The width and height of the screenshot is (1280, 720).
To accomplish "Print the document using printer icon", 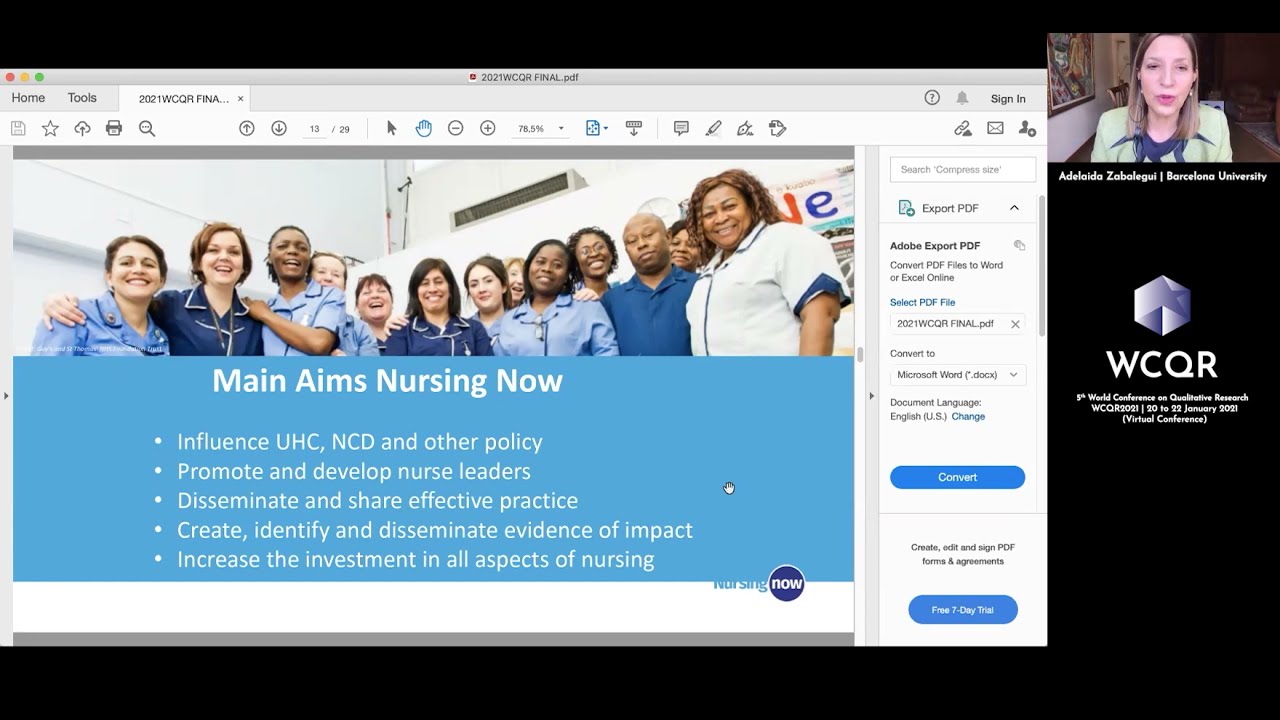I will (x=114, y=128).
